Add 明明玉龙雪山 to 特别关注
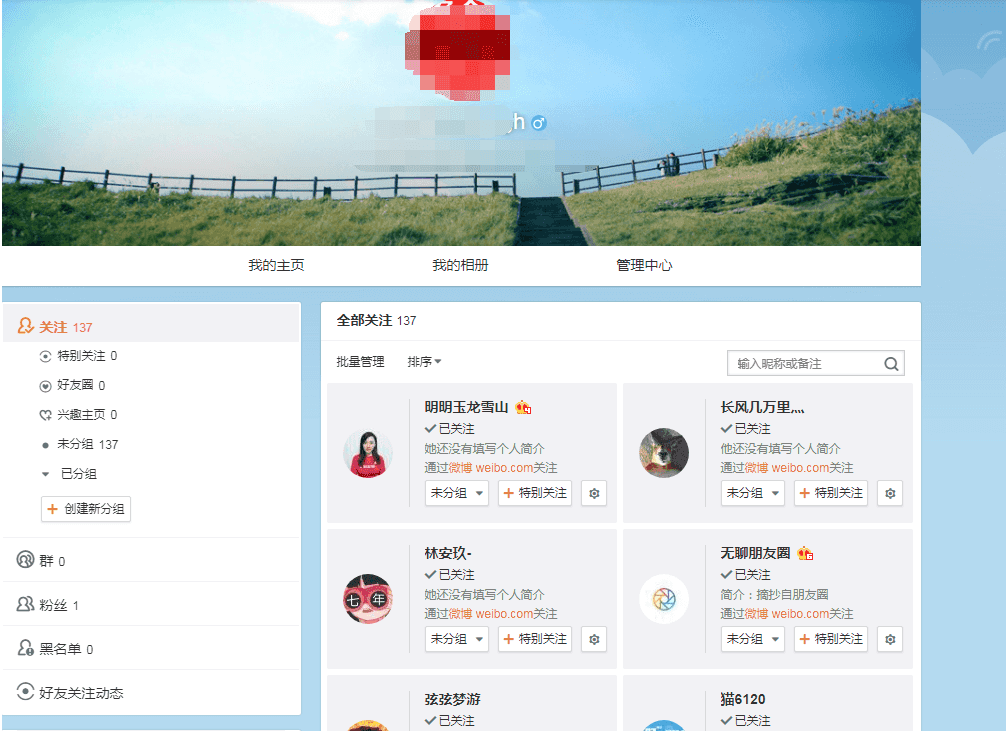 click(x=535, y=493)
